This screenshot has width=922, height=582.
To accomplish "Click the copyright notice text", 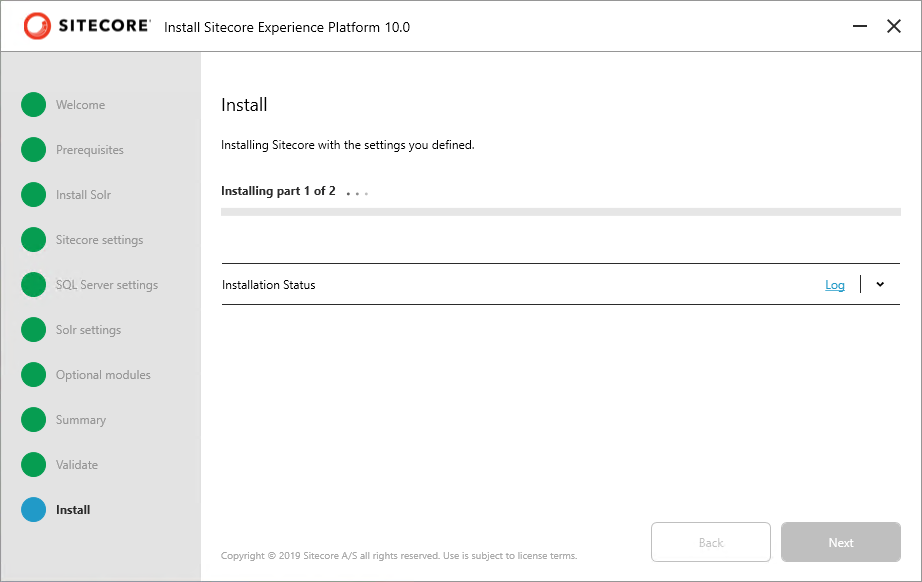I will [x=399, y=556].
